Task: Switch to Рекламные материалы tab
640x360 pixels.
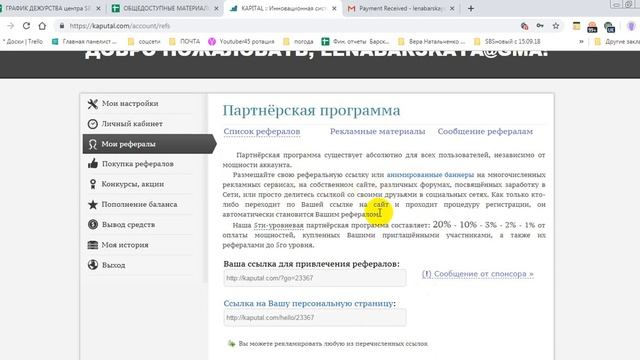Action: [378, 131]
